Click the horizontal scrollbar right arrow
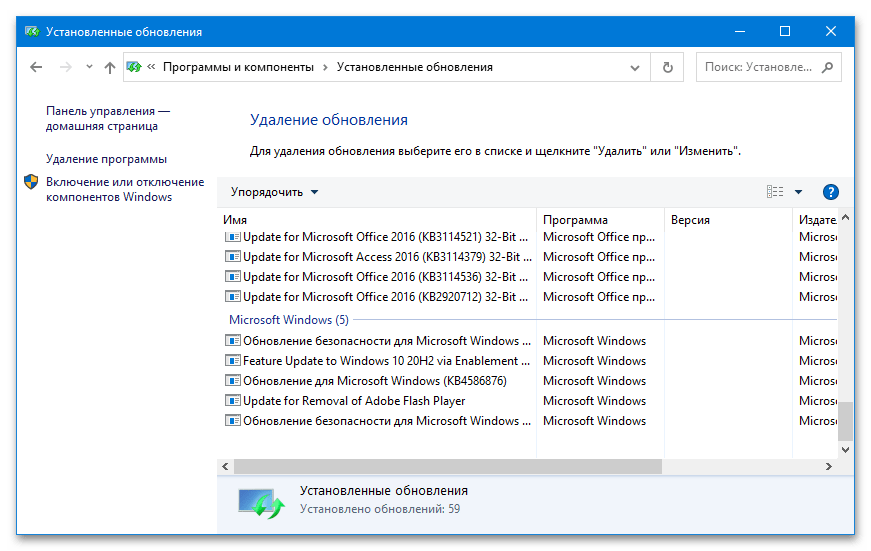Viewport: 871px width, 551px height. (829, 467)
